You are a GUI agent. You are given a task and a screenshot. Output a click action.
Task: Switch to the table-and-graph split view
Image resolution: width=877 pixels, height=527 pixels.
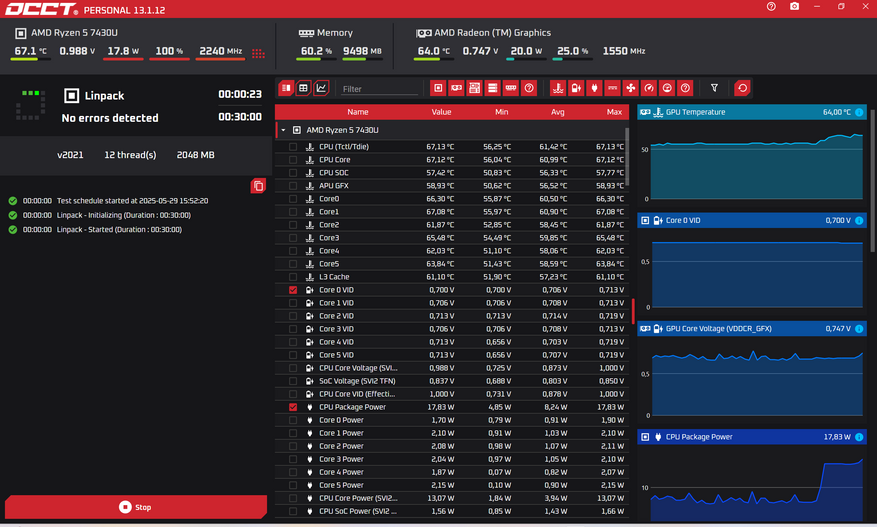point(286,88)
